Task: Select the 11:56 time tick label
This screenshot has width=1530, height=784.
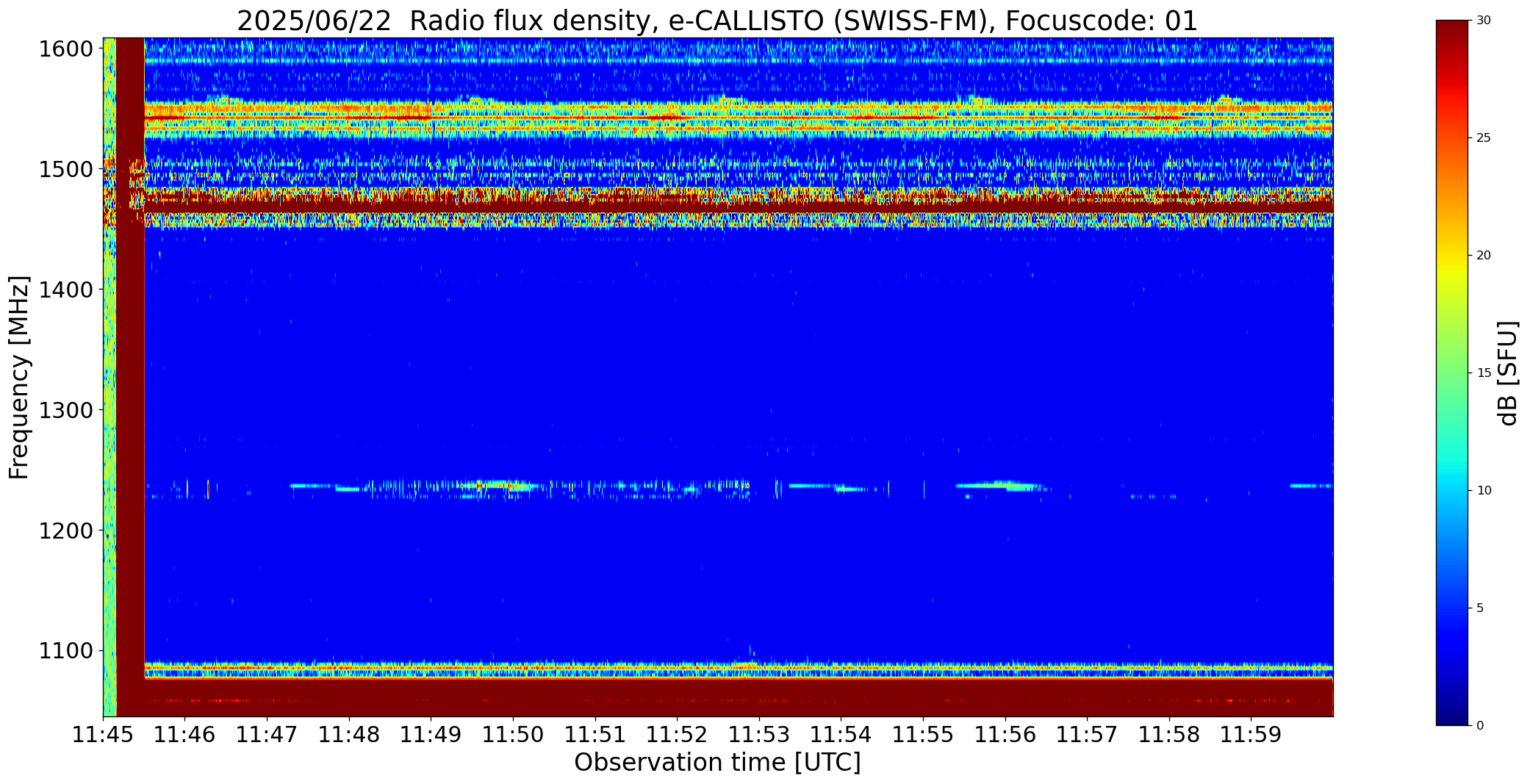Action: pyautogui.click(x=1005, y=735)
